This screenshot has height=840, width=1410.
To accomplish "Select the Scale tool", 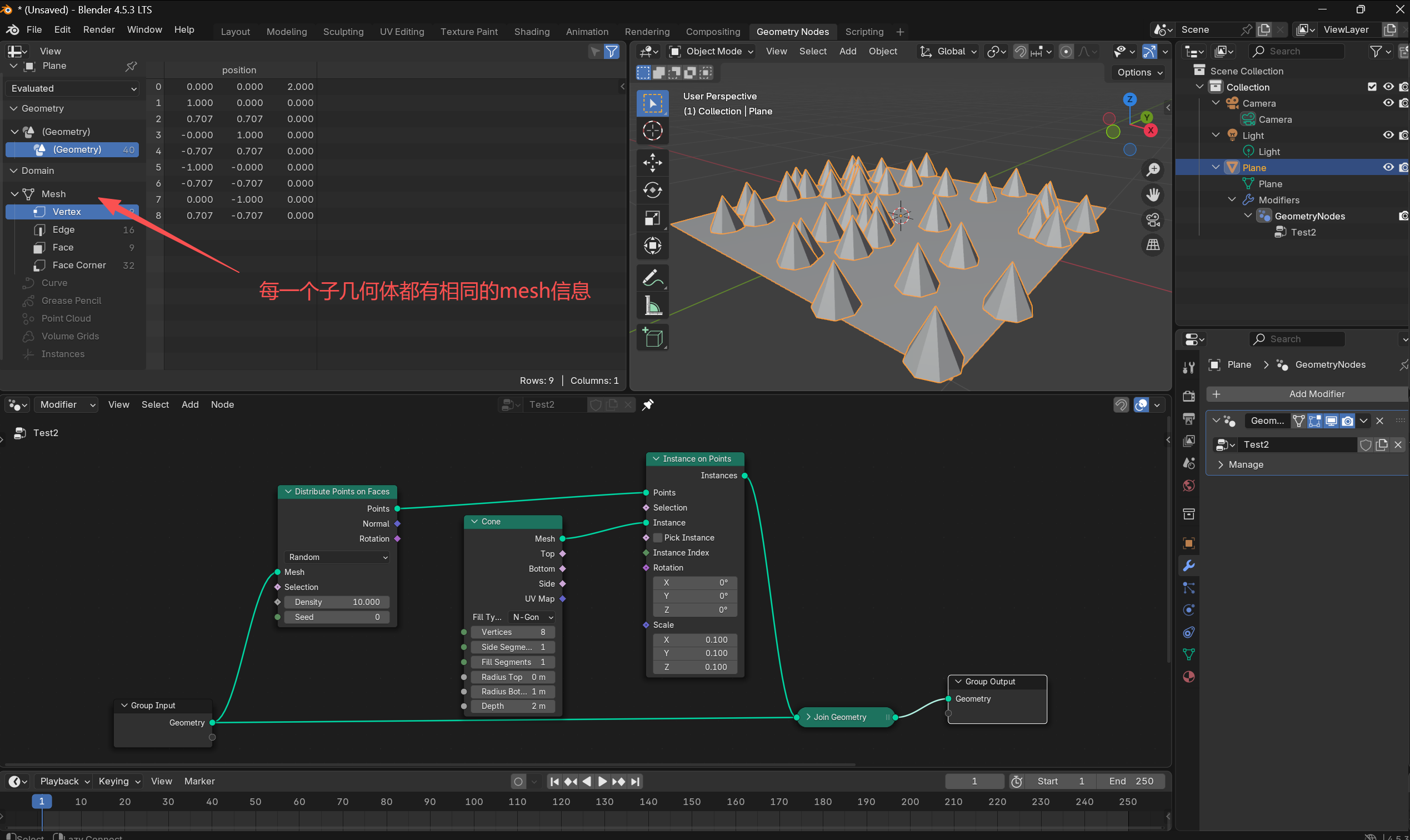I will [652, 218].
